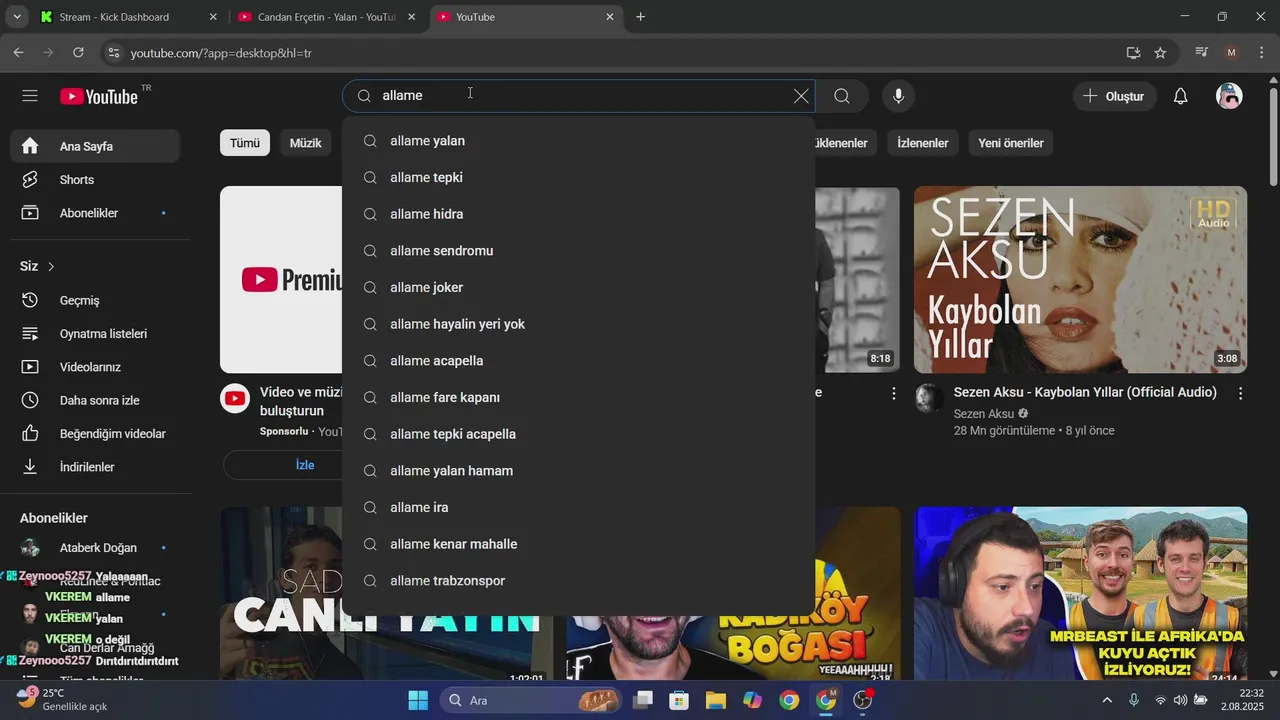This screenshot has width=1280, height=720.
Task: Open Videolarınız in the sidebar
Action: 96,367
